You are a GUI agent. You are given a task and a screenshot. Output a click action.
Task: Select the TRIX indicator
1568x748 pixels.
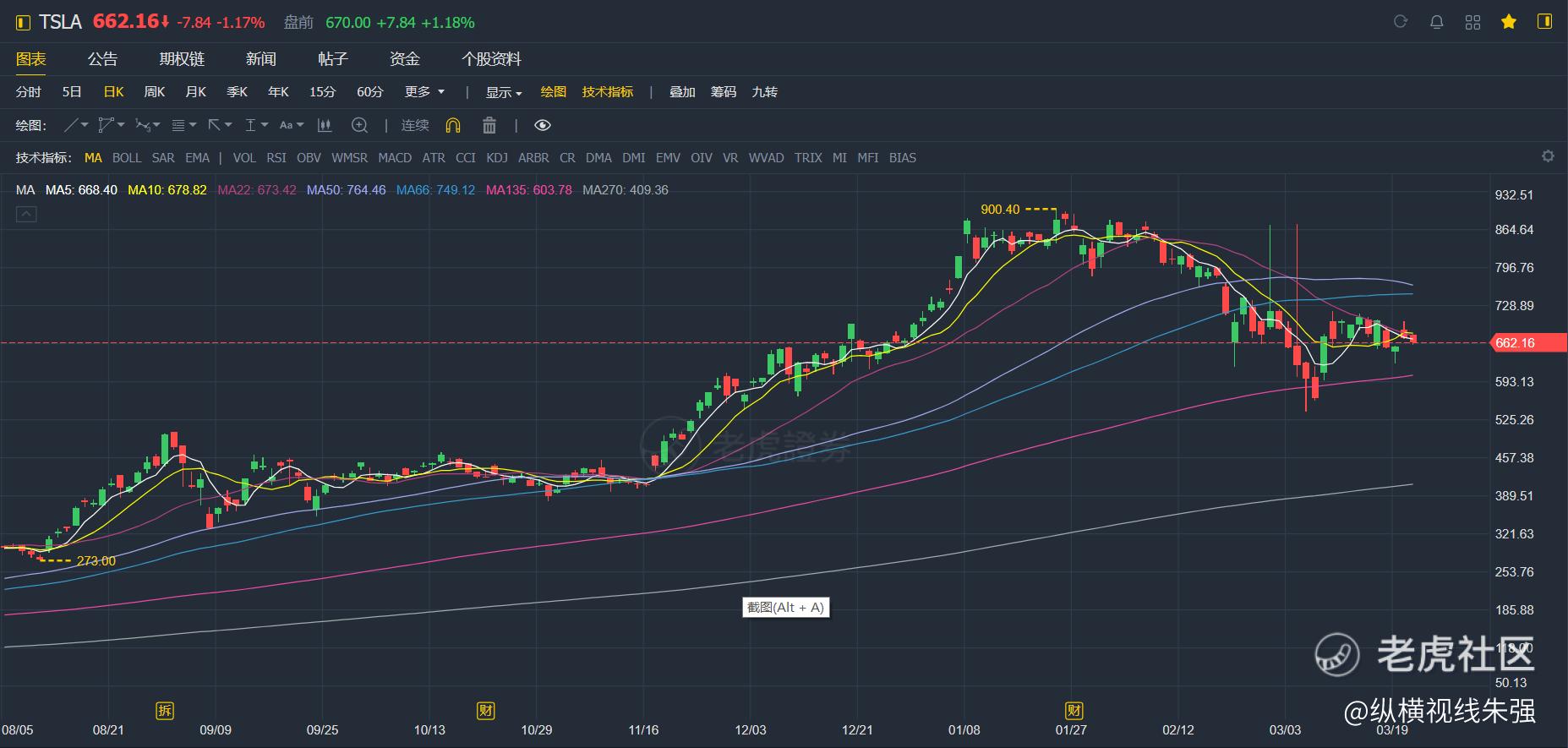808,158
